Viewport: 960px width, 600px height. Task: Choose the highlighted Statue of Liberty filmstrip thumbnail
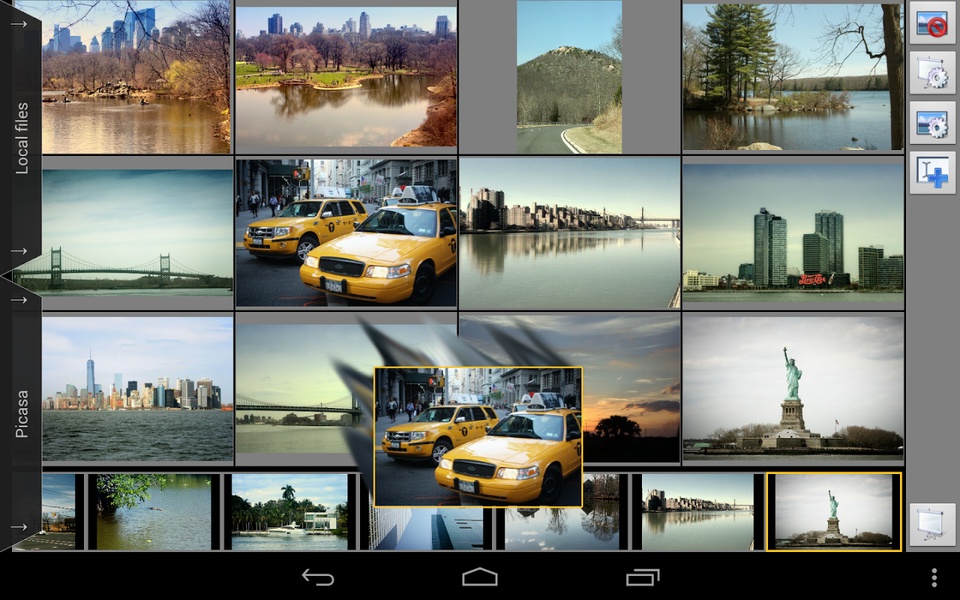pyautogui.click(x=834, y=512)
